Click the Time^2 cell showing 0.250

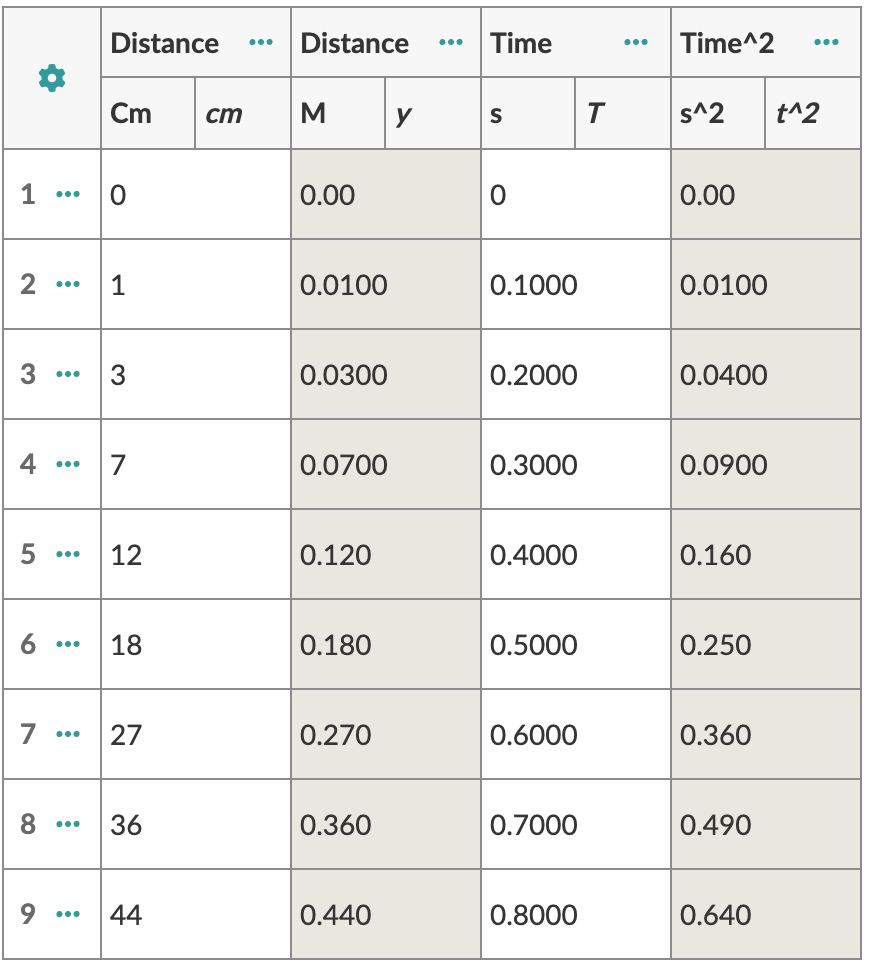[x=765, y=644]
